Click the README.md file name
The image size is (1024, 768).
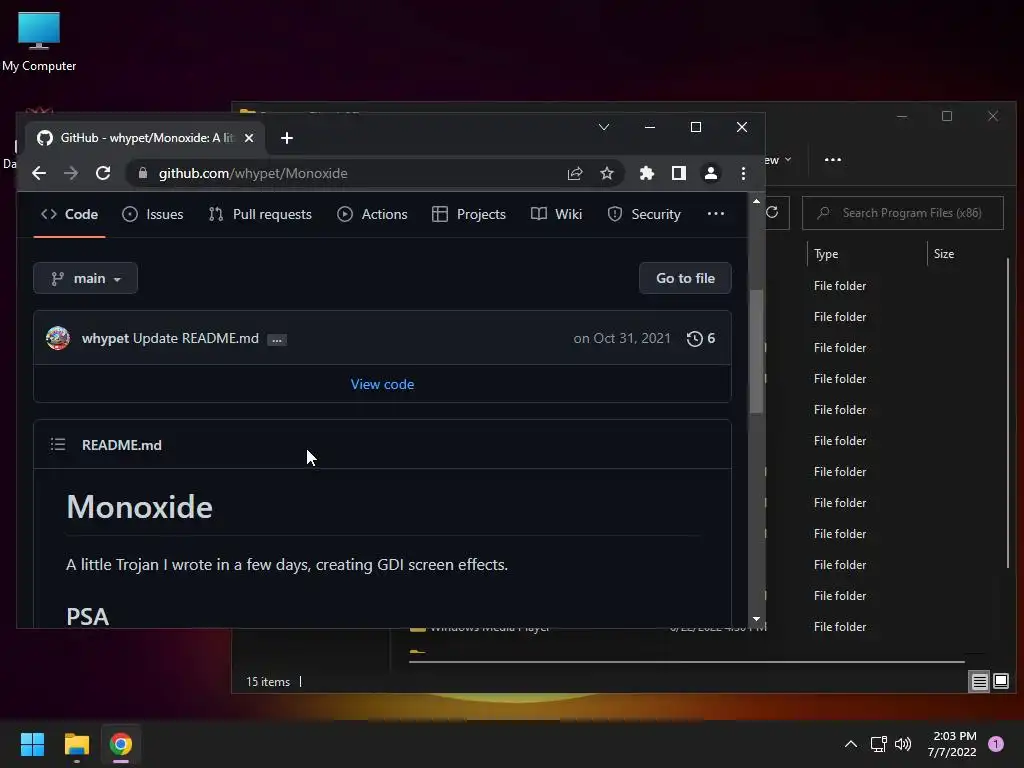click(x=121, y=445)
